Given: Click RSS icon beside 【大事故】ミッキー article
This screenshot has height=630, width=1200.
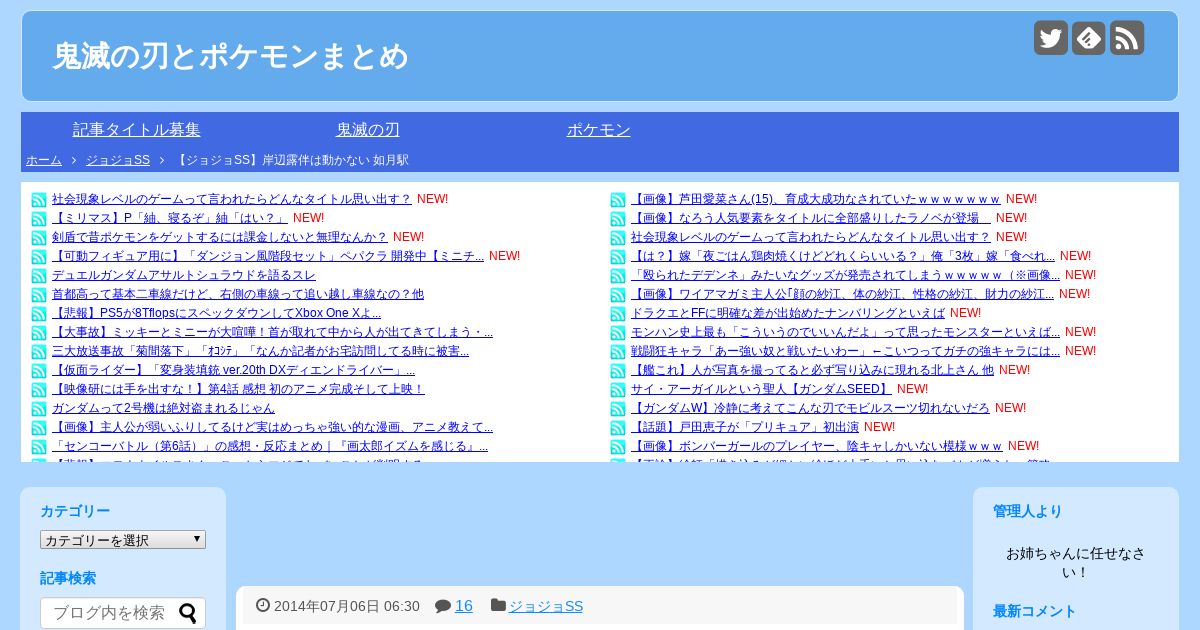Looking at the screenshot, I should 39,333.
